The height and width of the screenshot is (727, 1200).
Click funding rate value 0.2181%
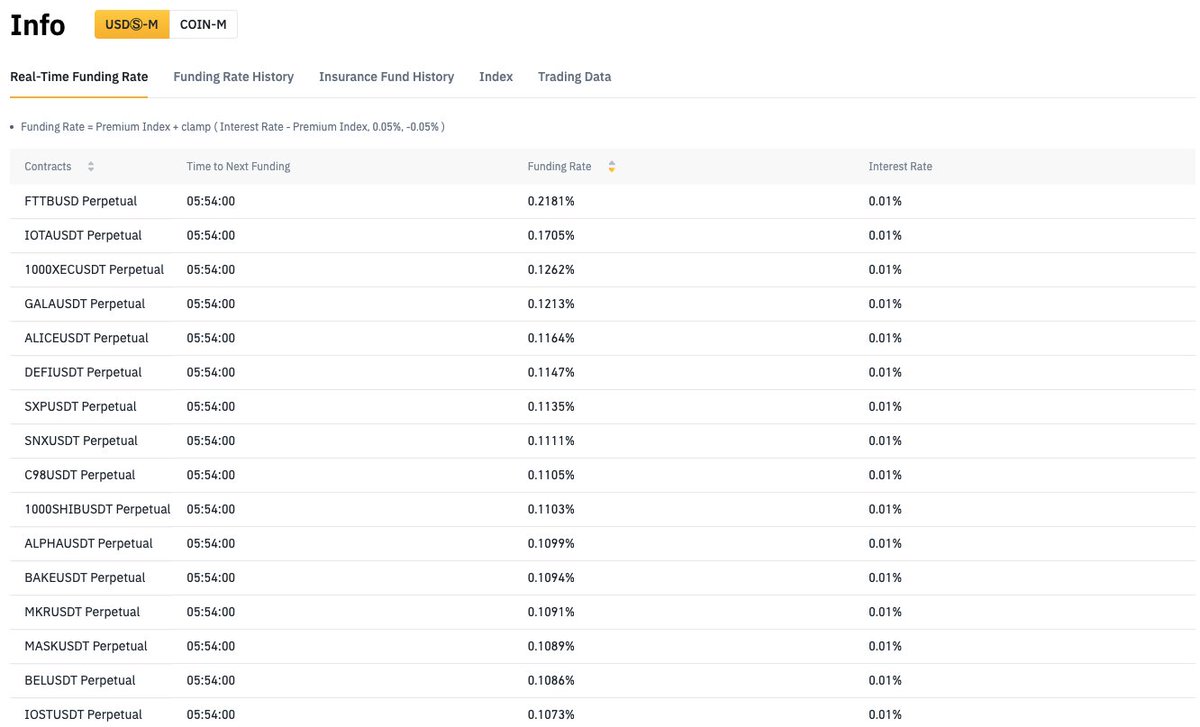(x=551, y=201)
